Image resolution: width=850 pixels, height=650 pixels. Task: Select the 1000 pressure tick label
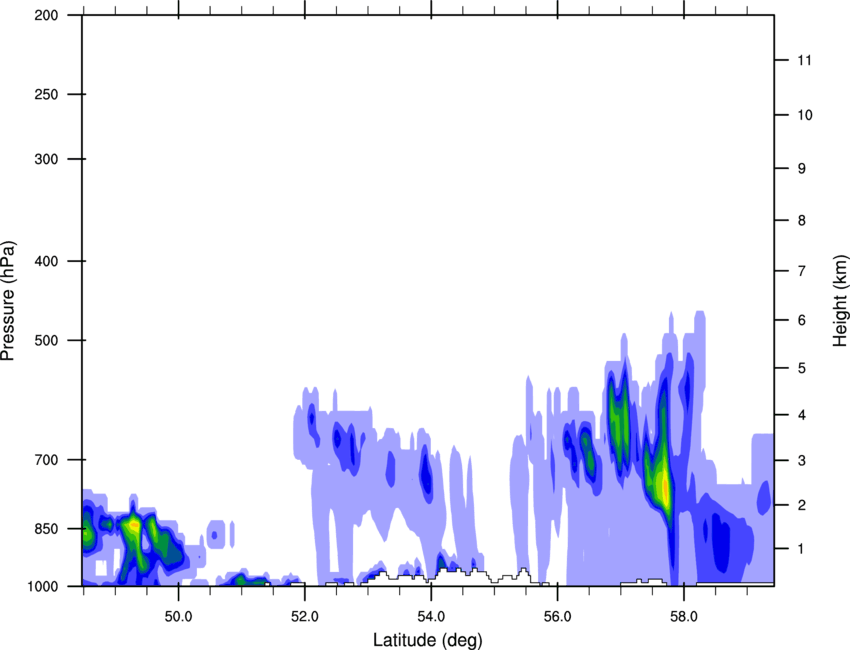tap(42, 586)
